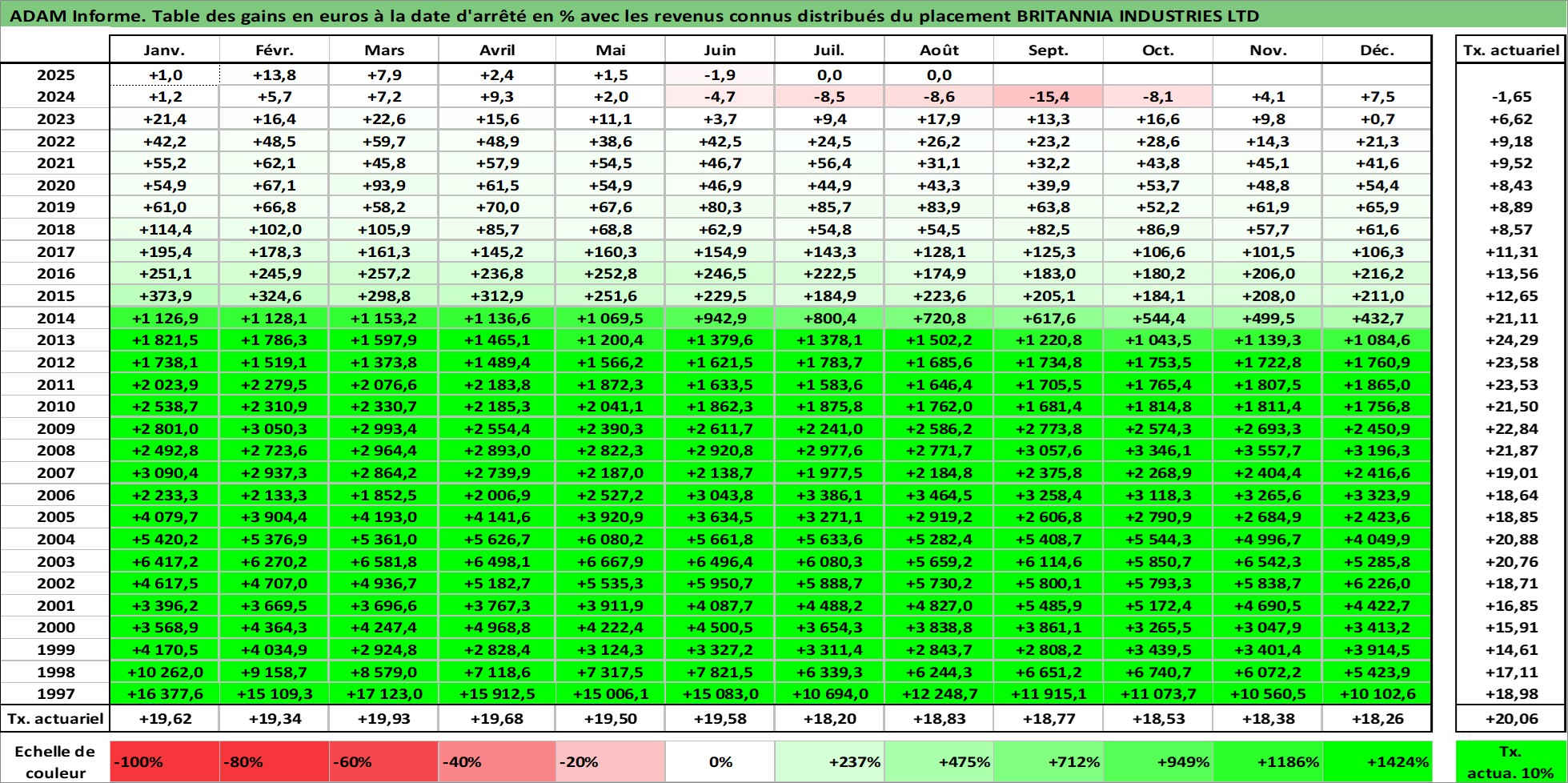Select the +237% light green swatch

(829, 762)
